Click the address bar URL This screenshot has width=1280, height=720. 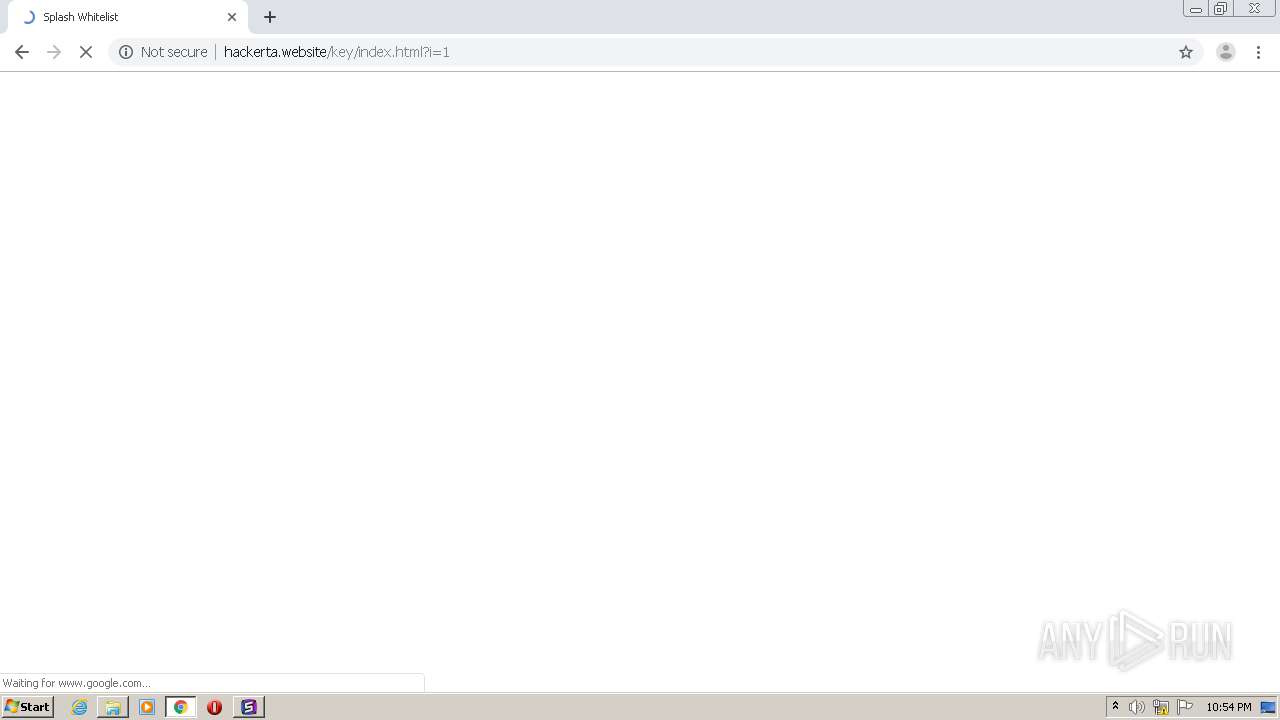[337, 52]
